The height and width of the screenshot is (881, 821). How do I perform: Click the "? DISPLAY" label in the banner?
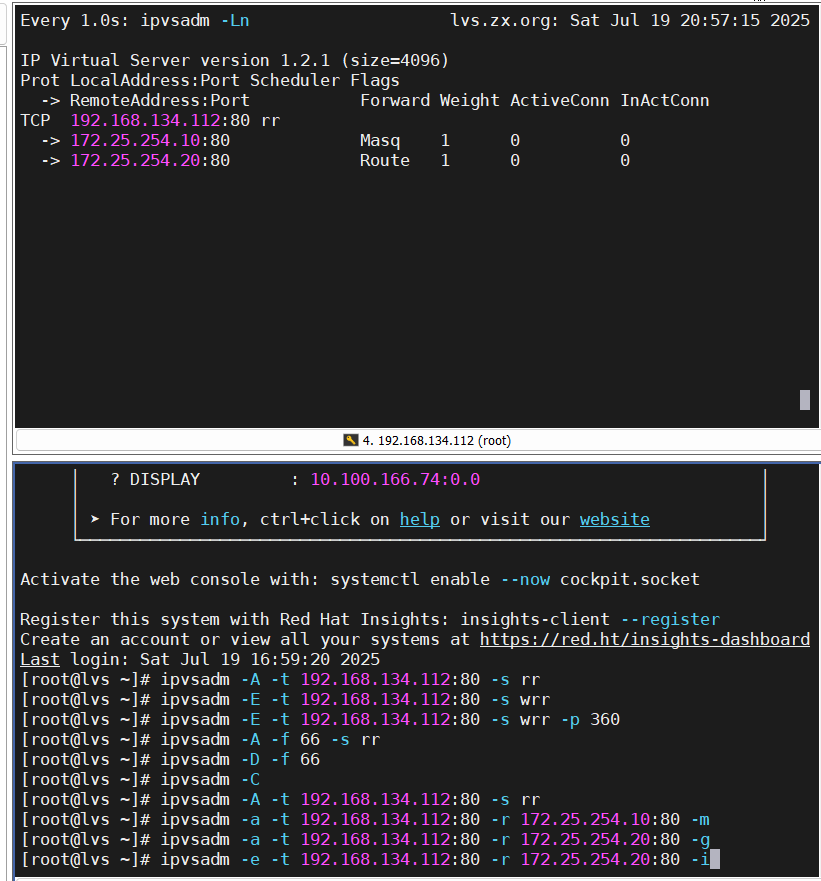[155, 479]
